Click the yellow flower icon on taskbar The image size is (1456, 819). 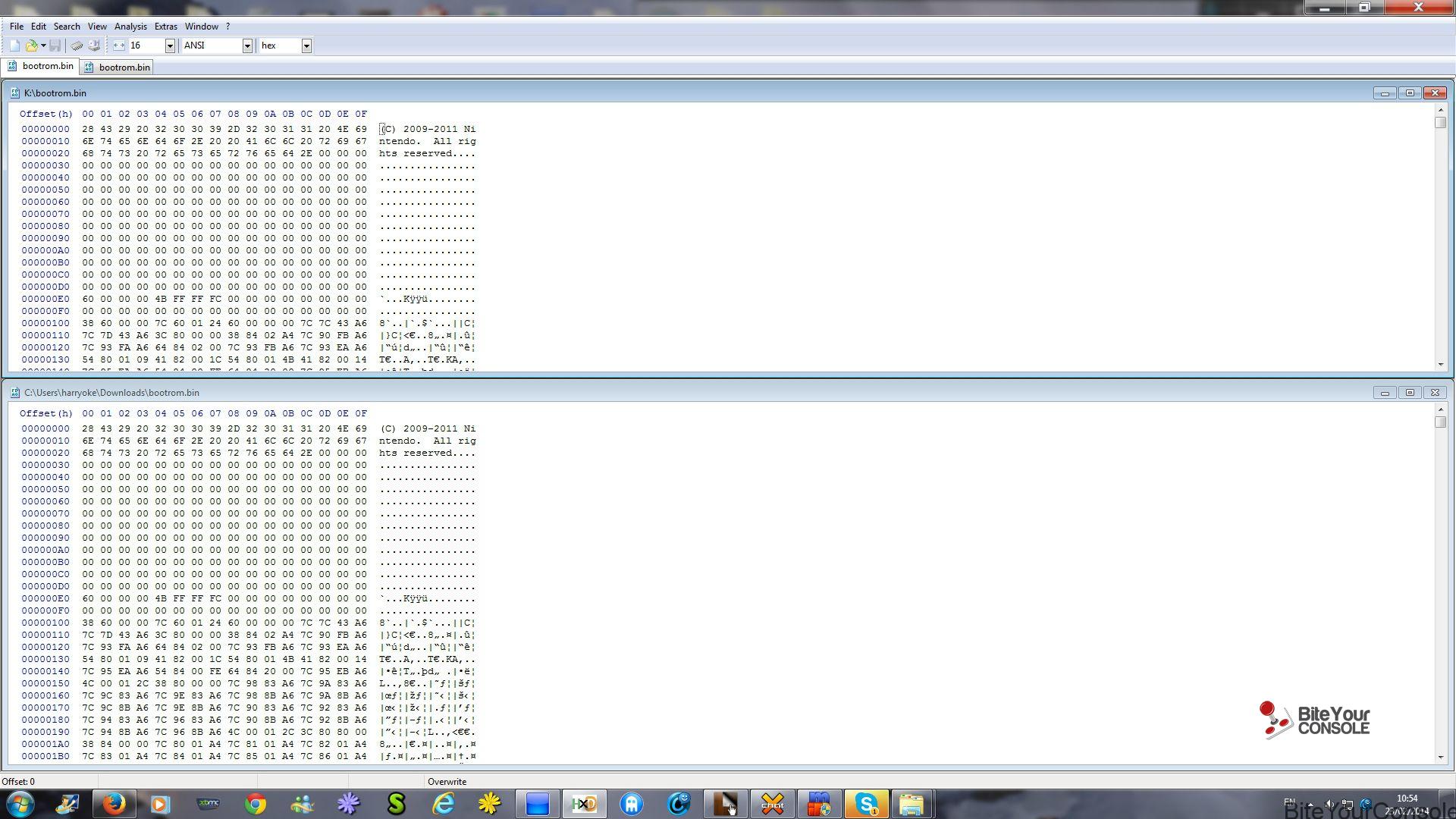point(490,804)
